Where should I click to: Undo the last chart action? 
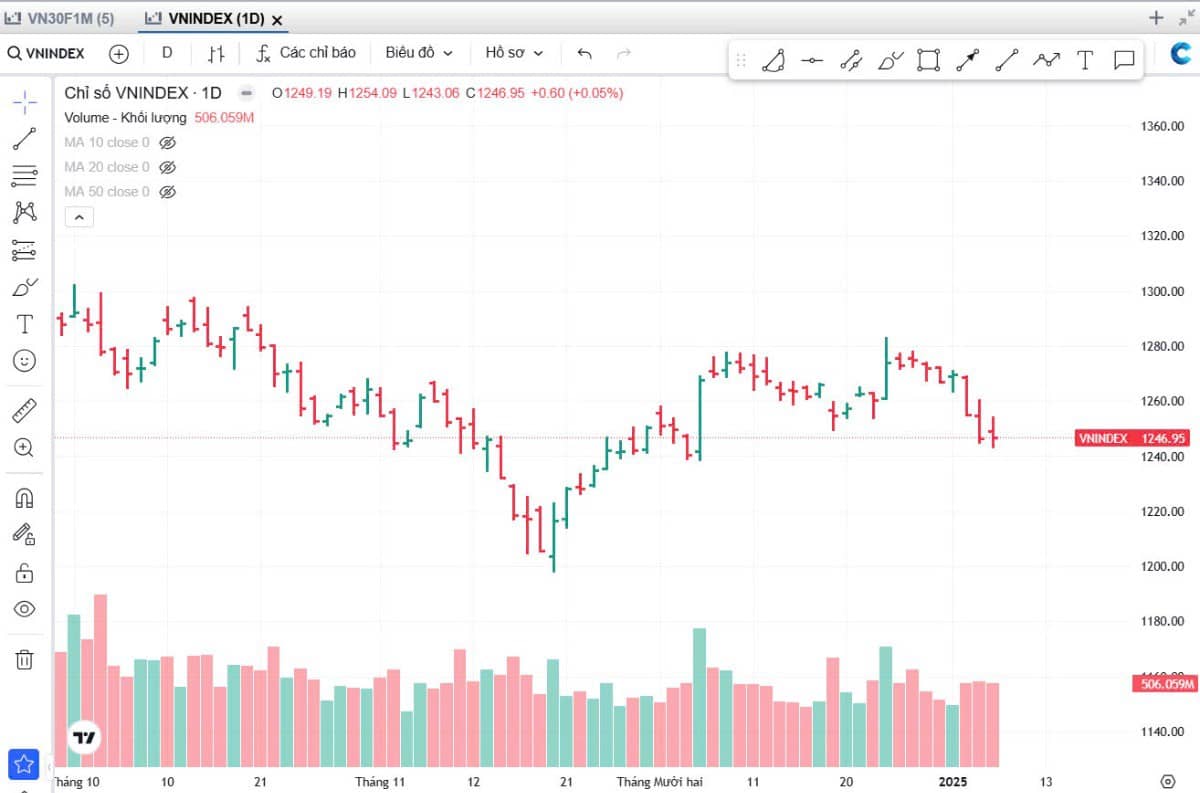585,53
